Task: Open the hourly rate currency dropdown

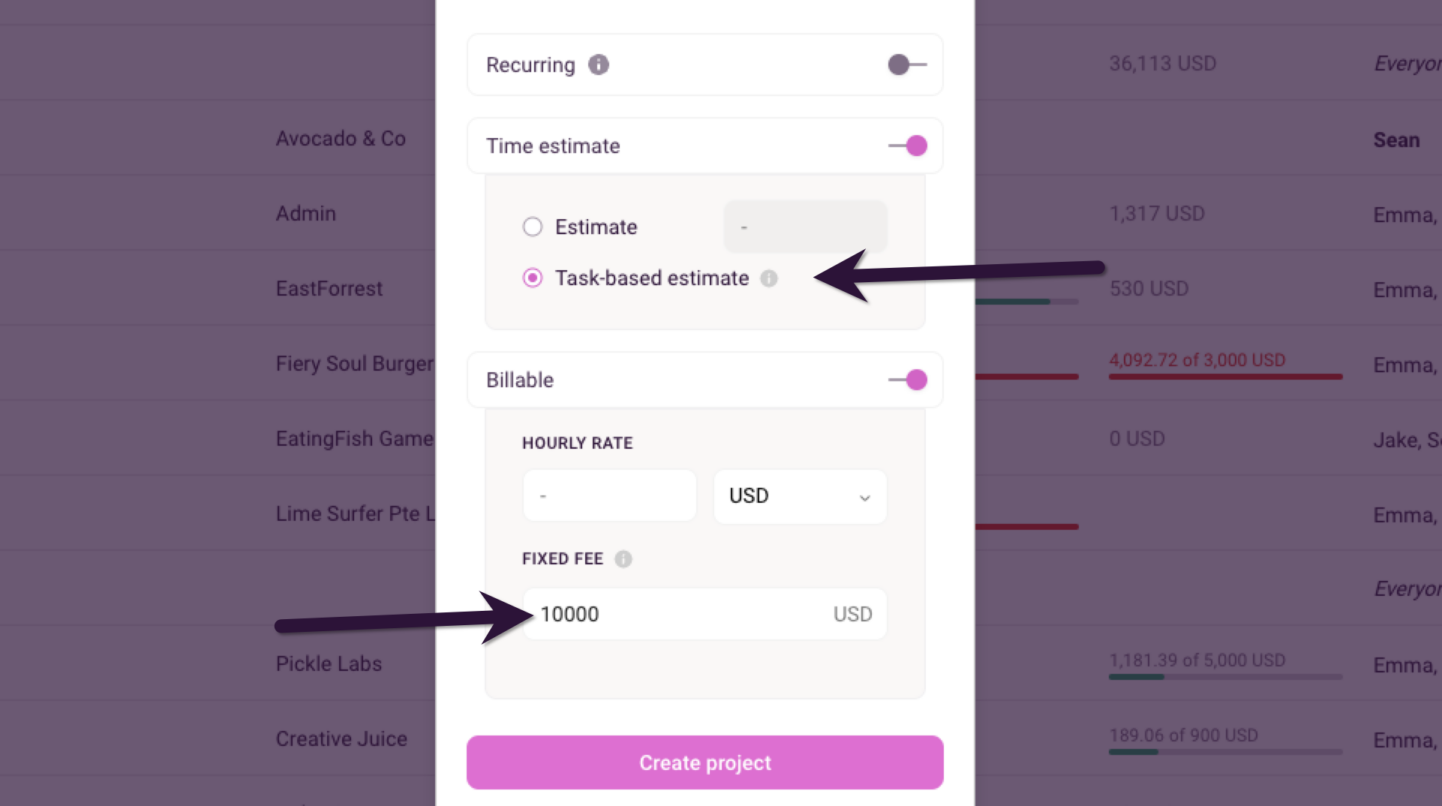Action: [800, 496]
